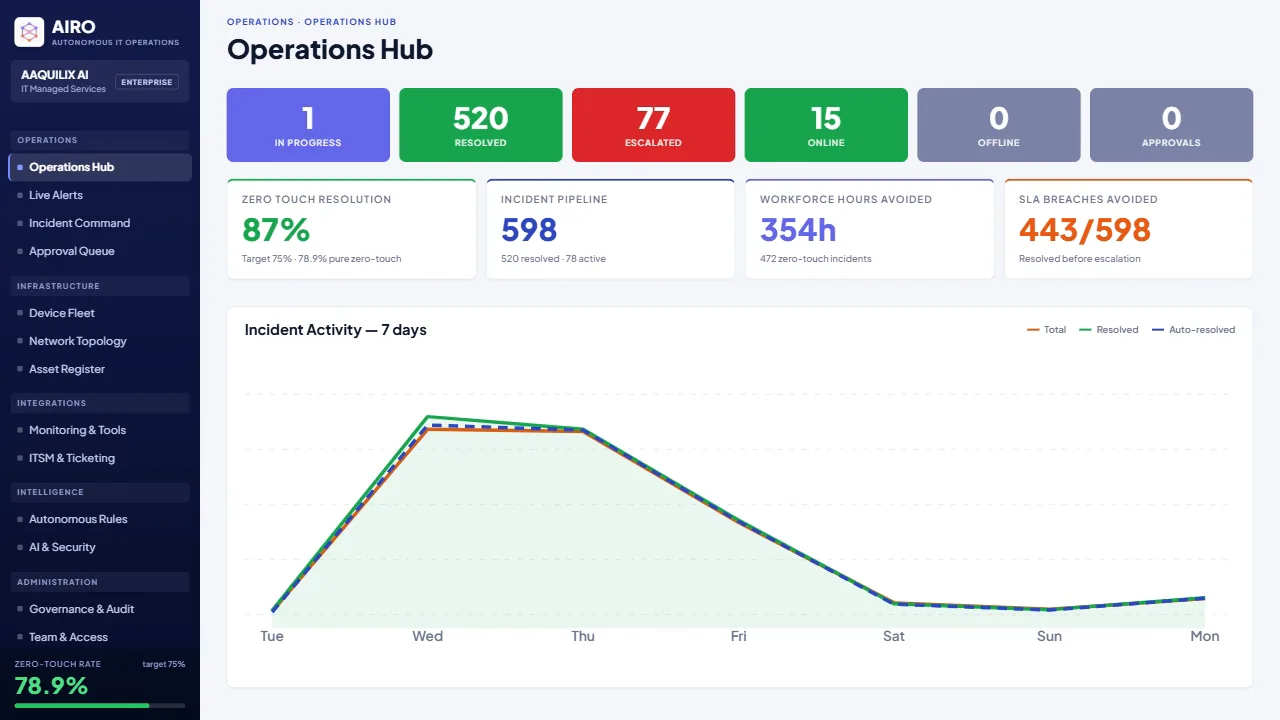Open Device Fleet

(x=100, y=313)
